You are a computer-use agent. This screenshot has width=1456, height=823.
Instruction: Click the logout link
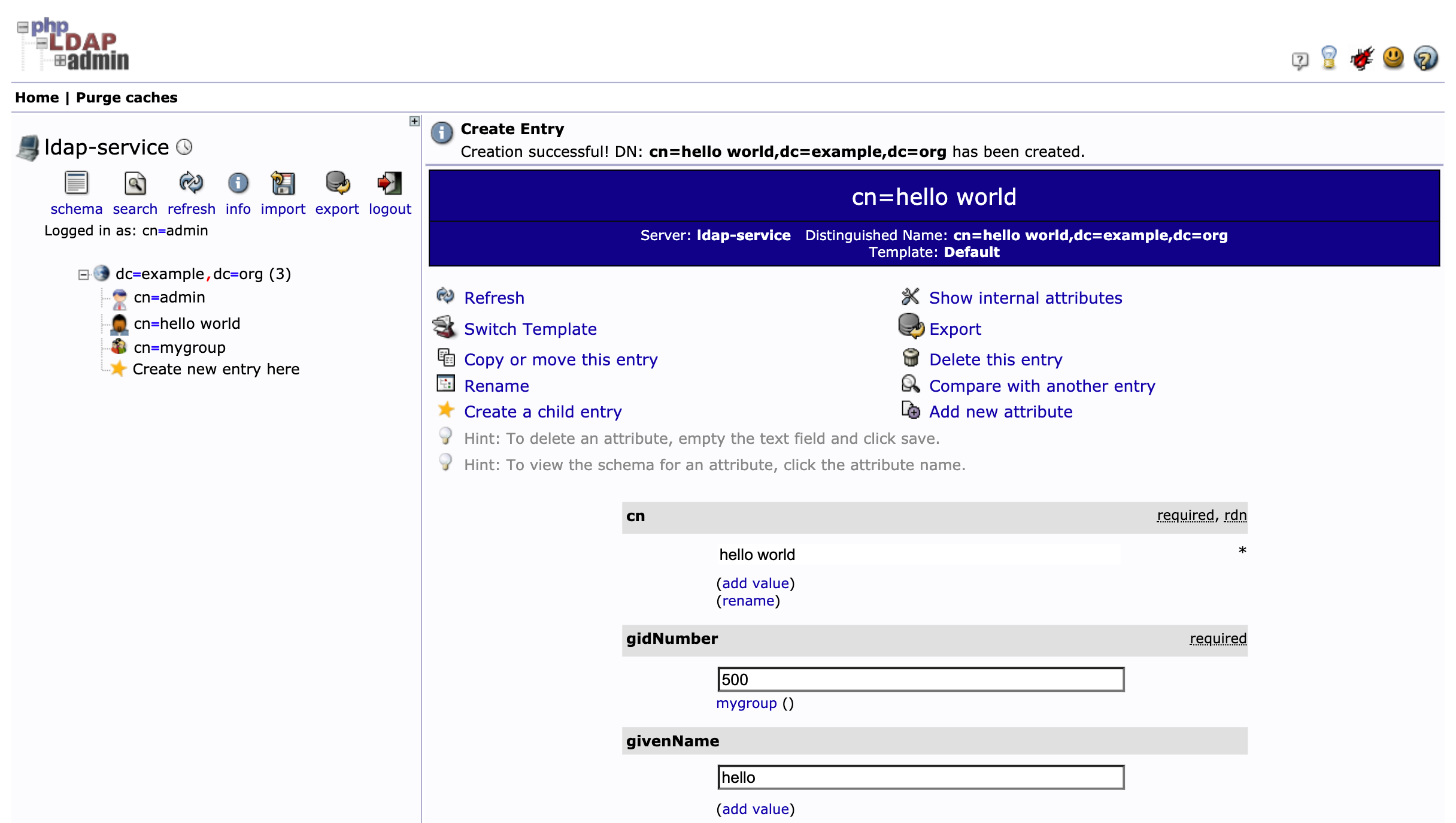pos(390,209)
